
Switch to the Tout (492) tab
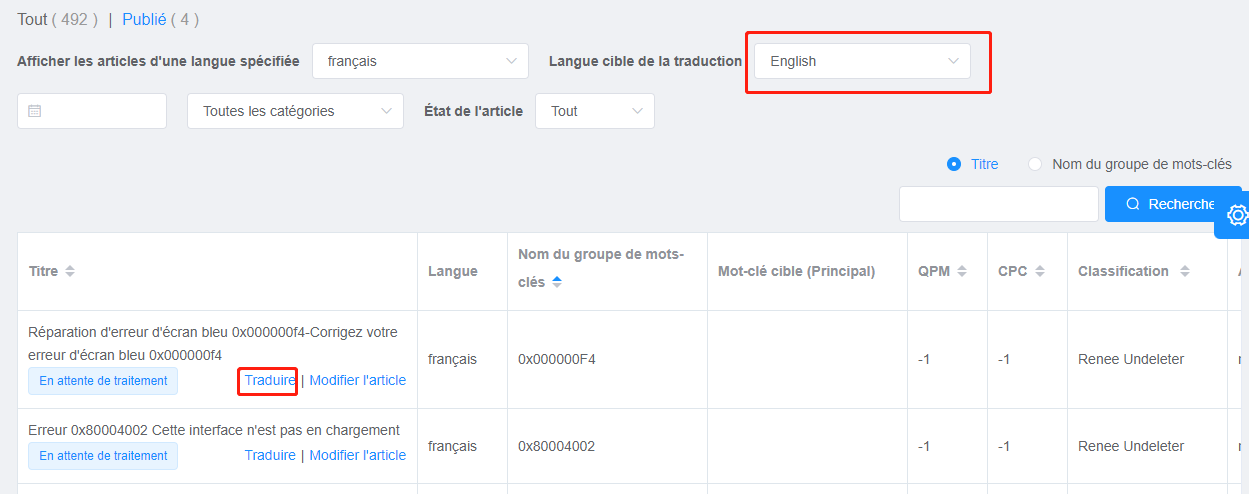tap(57, 19)
